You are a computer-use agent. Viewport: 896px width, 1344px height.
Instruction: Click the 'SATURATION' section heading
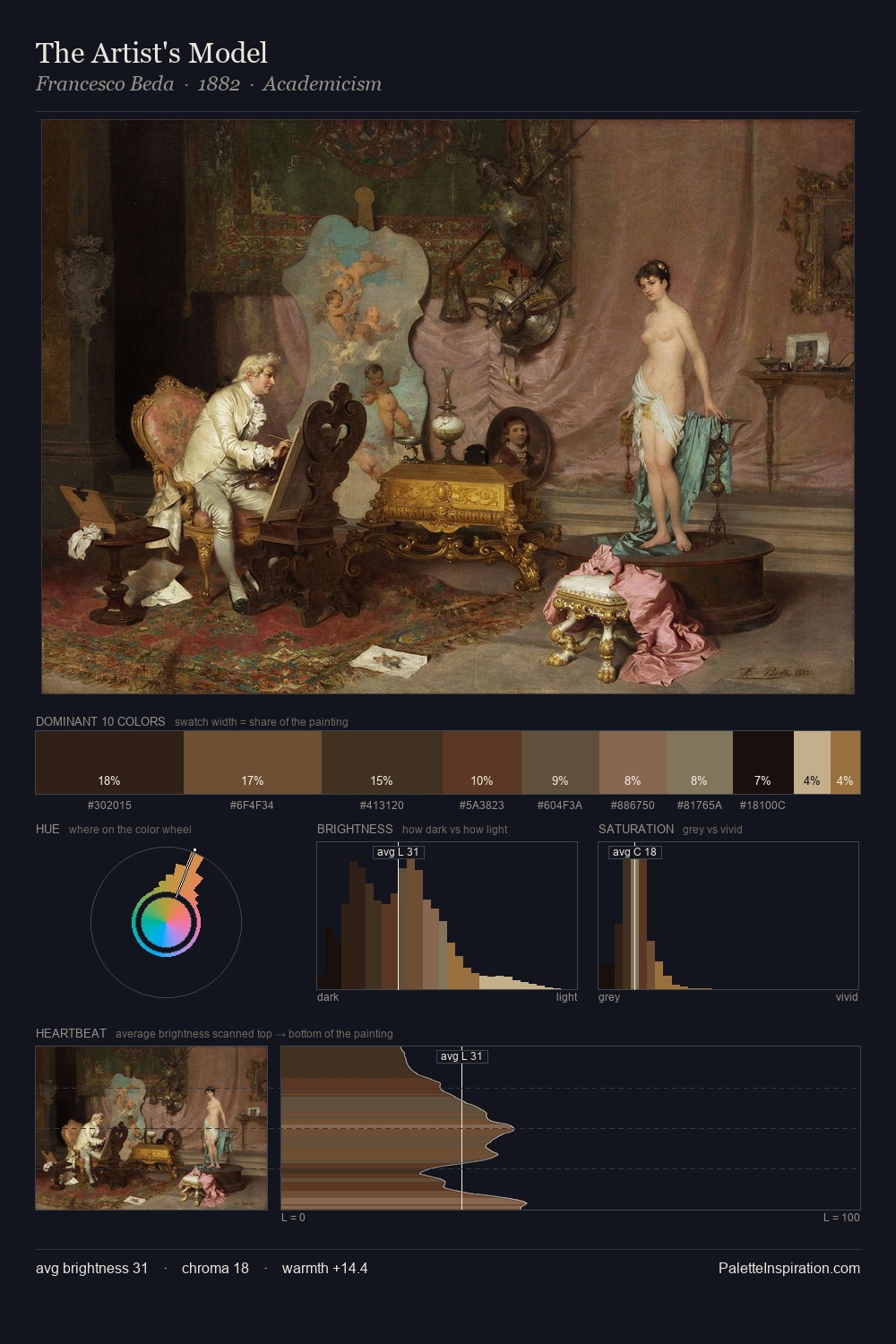point(636,829)
